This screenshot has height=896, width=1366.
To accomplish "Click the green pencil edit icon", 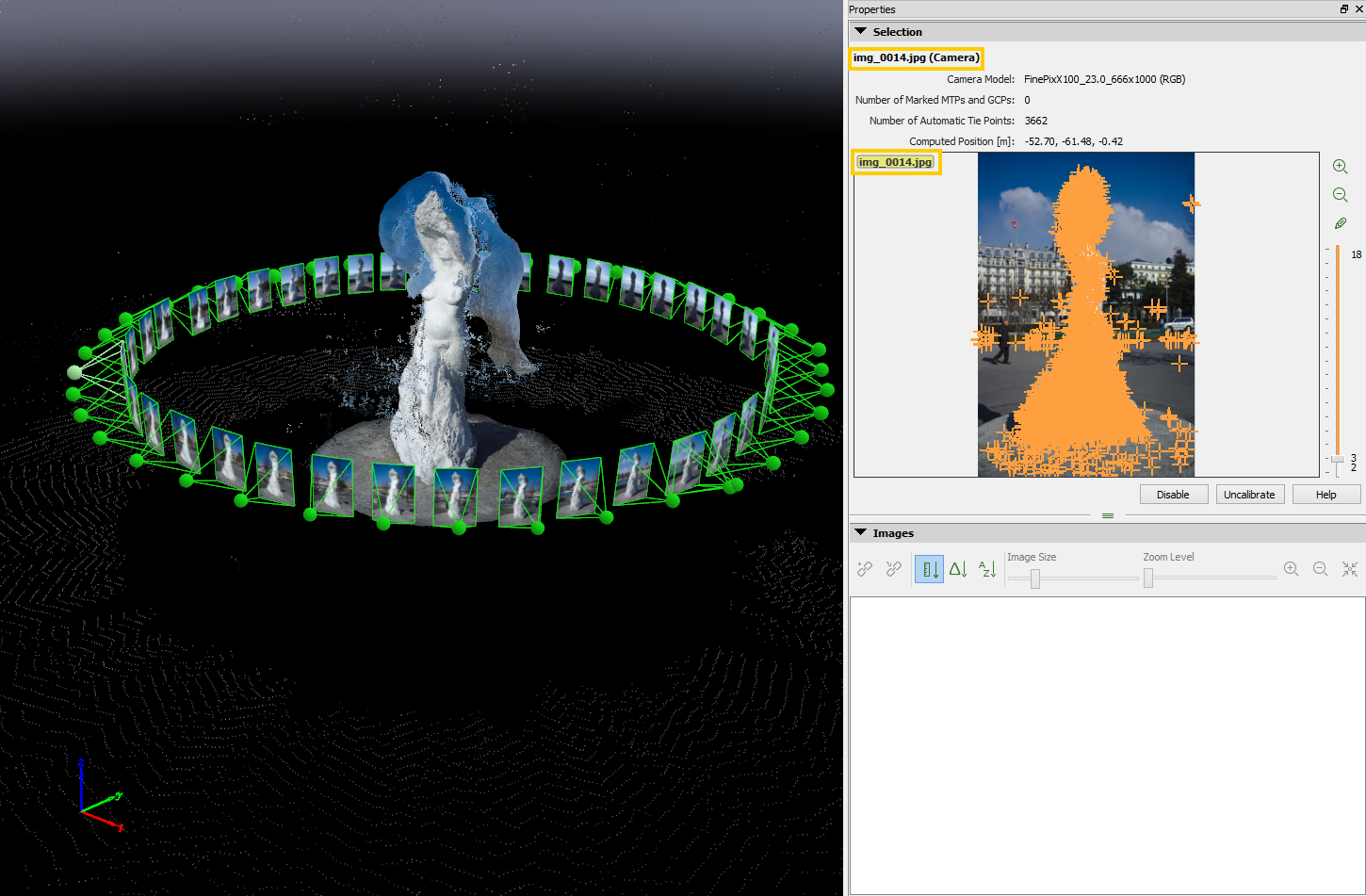I will [x=1340, y=223].
